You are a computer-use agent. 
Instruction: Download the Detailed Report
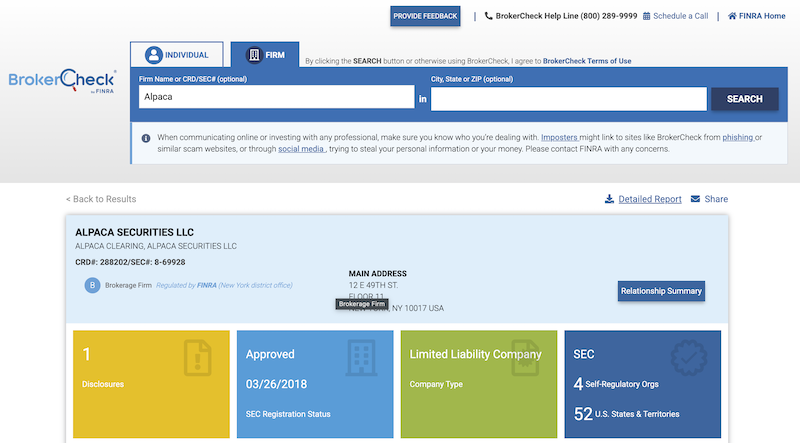[649, 199]
